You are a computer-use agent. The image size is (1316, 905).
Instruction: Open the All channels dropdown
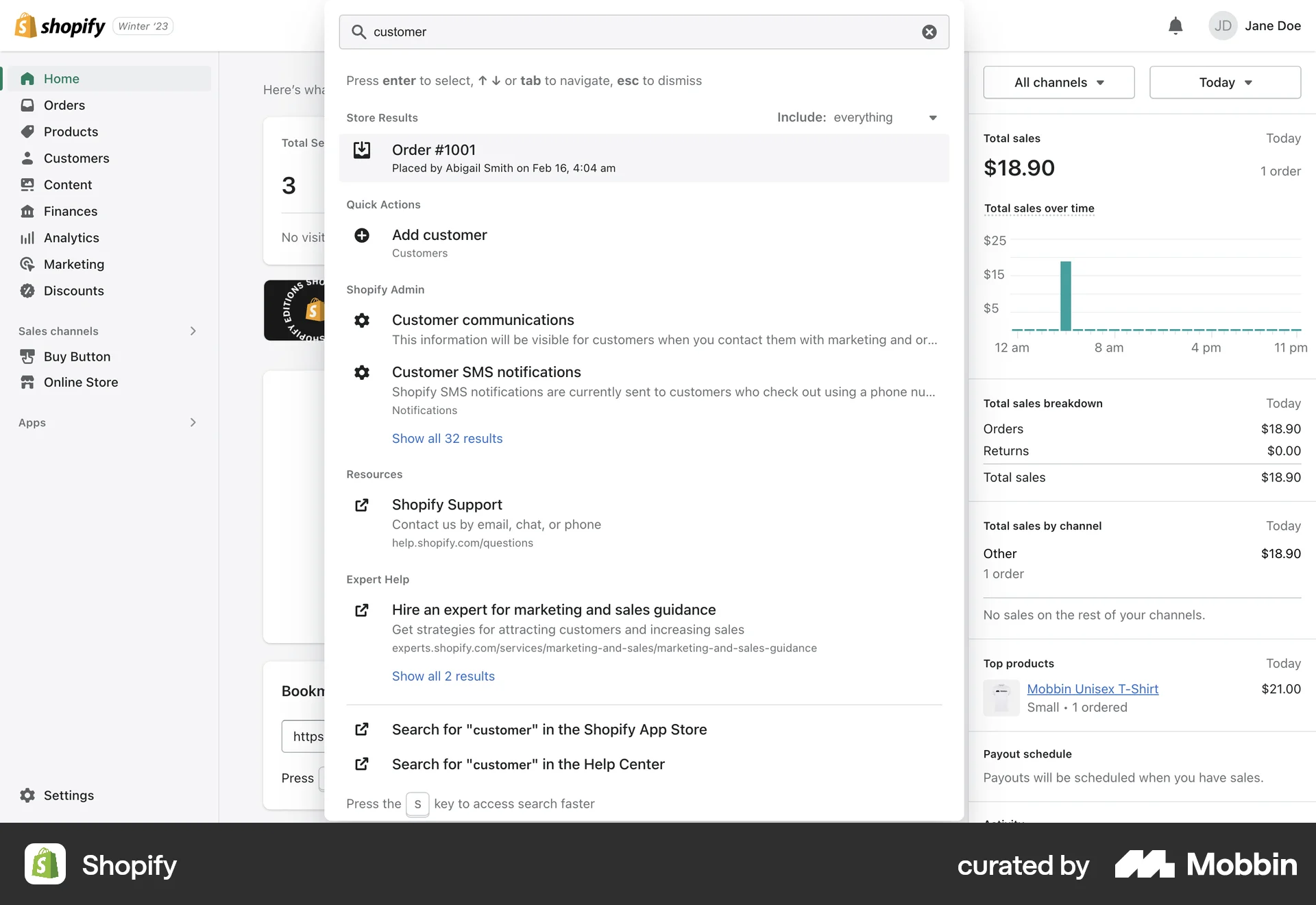click(x=1058, y=82)
